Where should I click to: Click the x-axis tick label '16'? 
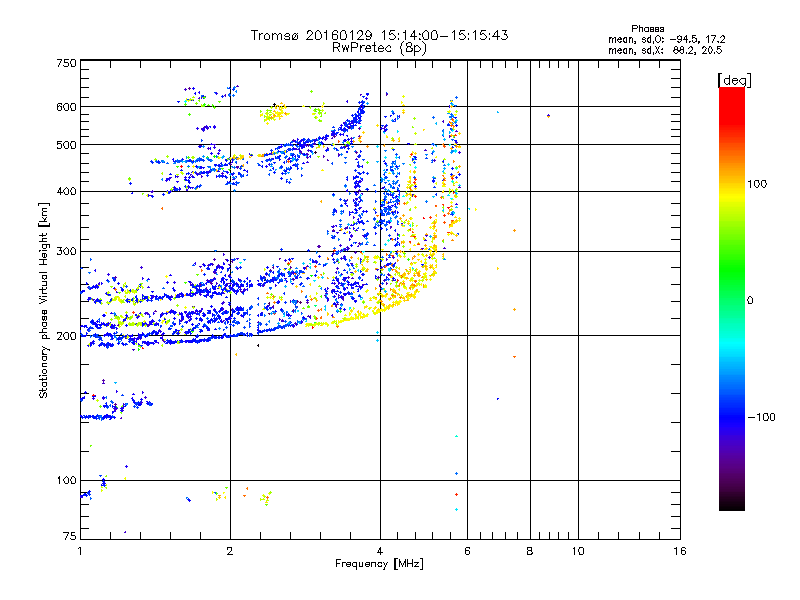[680, 551]
